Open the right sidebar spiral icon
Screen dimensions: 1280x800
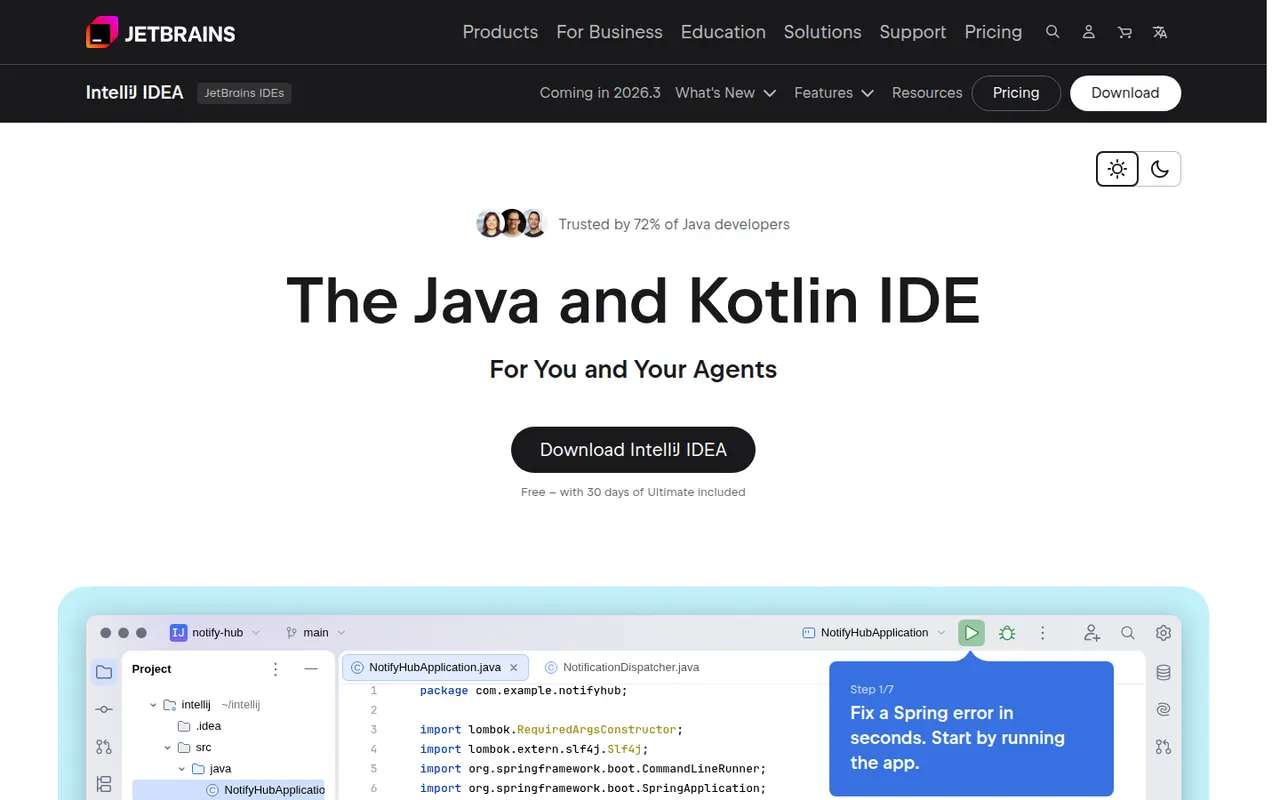tap(1163, 709)
